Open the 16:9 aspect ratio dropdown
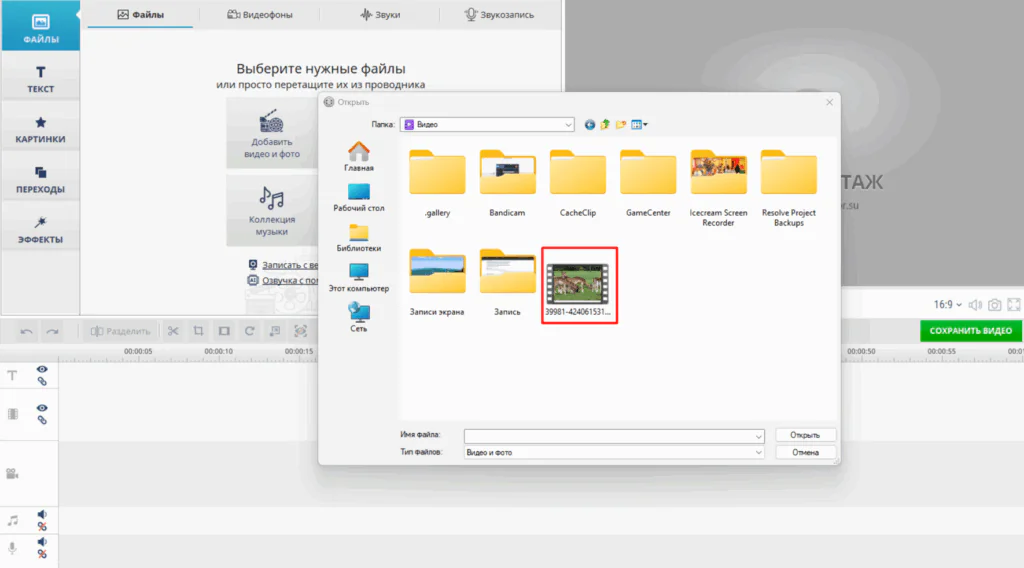This screenshot has height=568, width=1024. [947, 304]
